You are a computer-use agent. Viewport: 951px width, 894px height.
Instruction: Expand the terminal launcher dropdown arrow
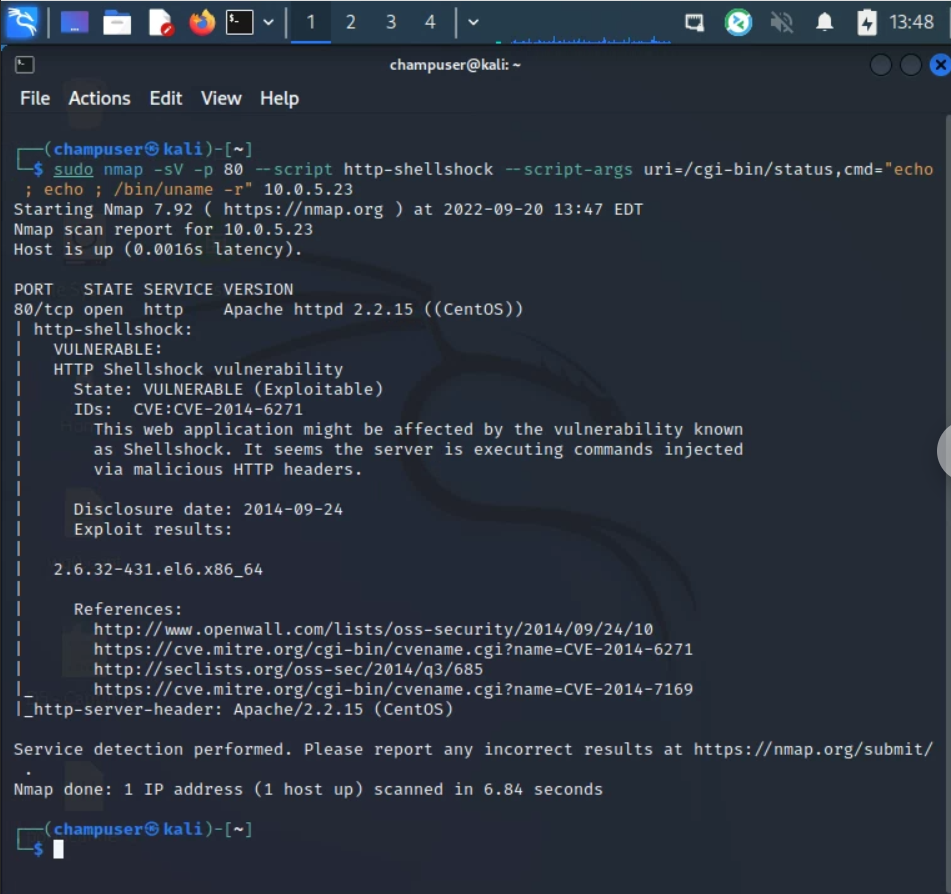tap(268, 22)
